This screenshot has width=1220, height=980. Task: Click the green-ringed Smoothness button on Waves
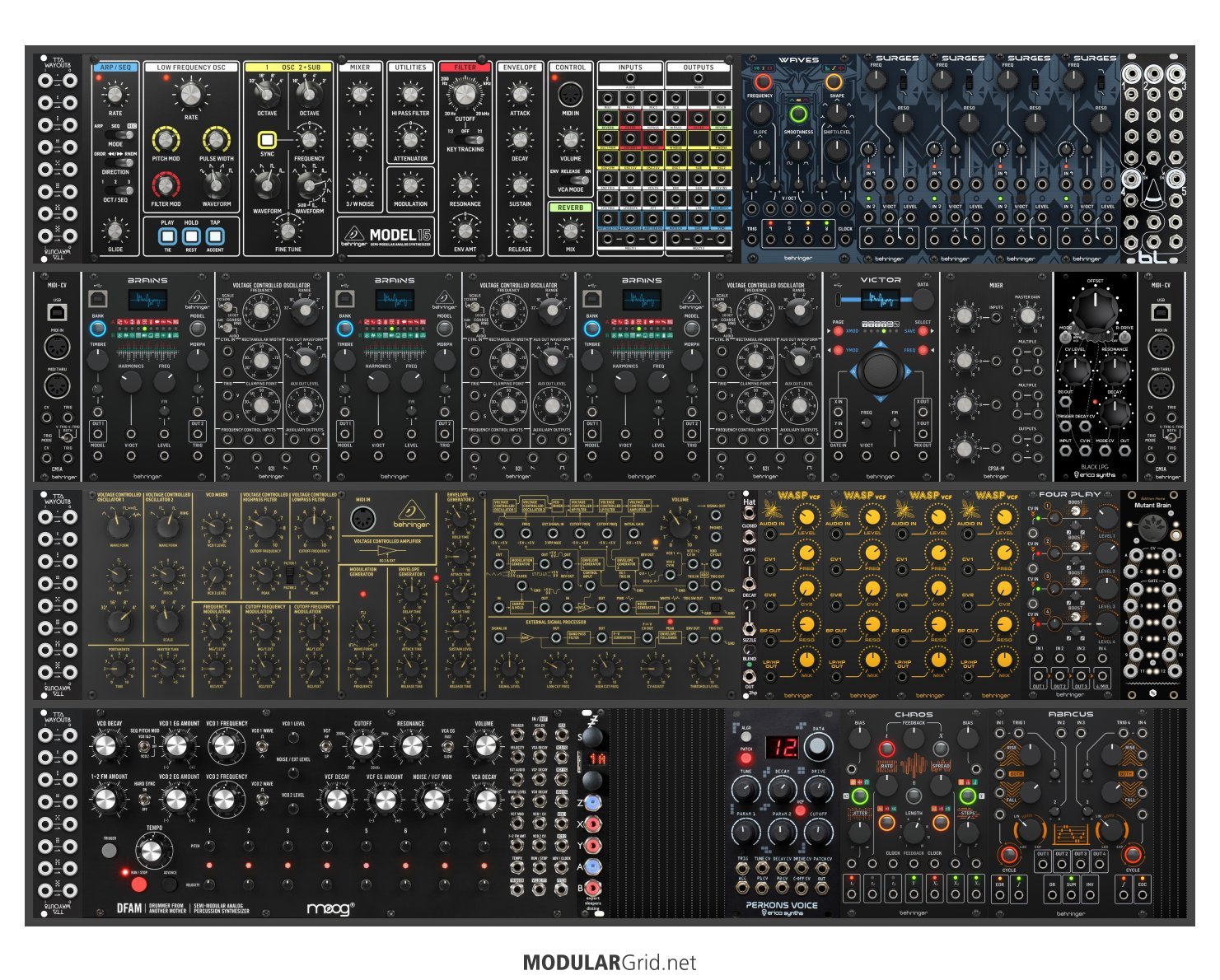[797, 114]
